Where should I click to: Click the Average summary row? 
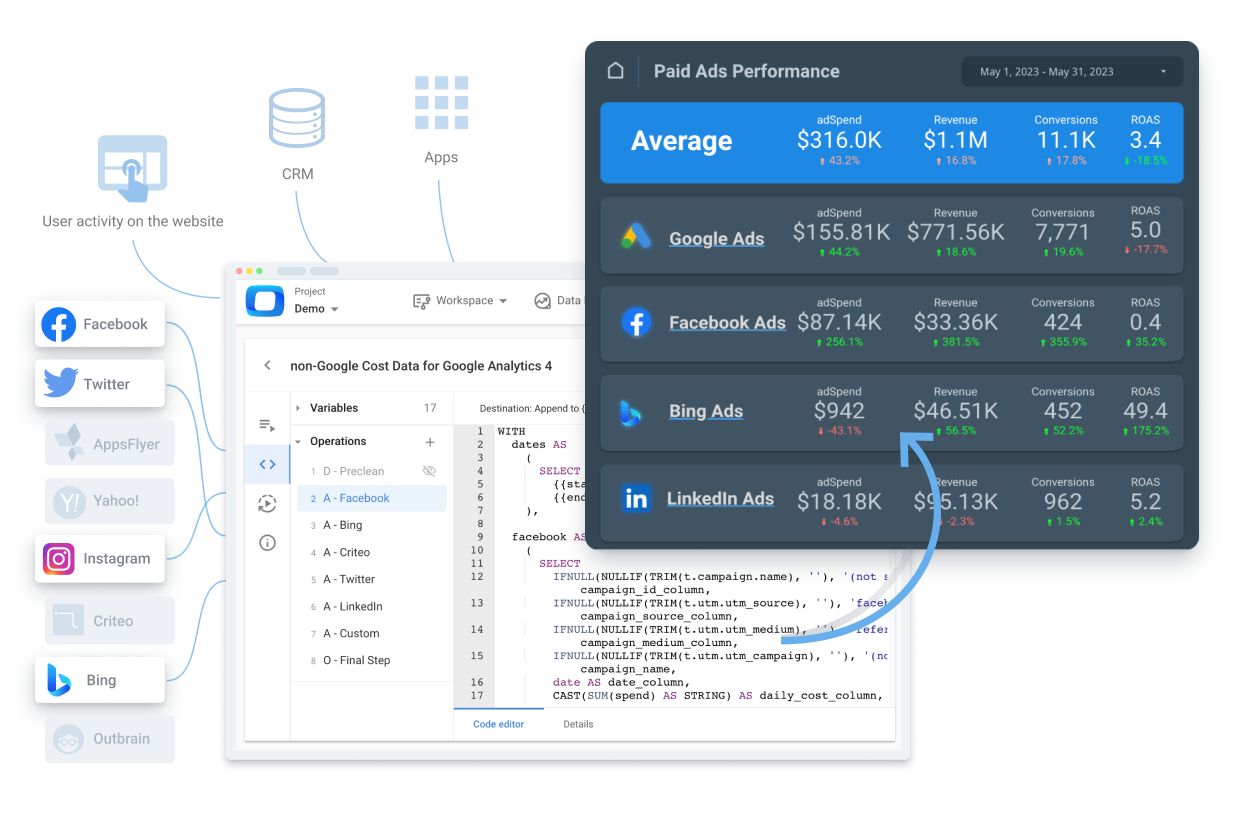pyautogui.click(x=891, y=142)
